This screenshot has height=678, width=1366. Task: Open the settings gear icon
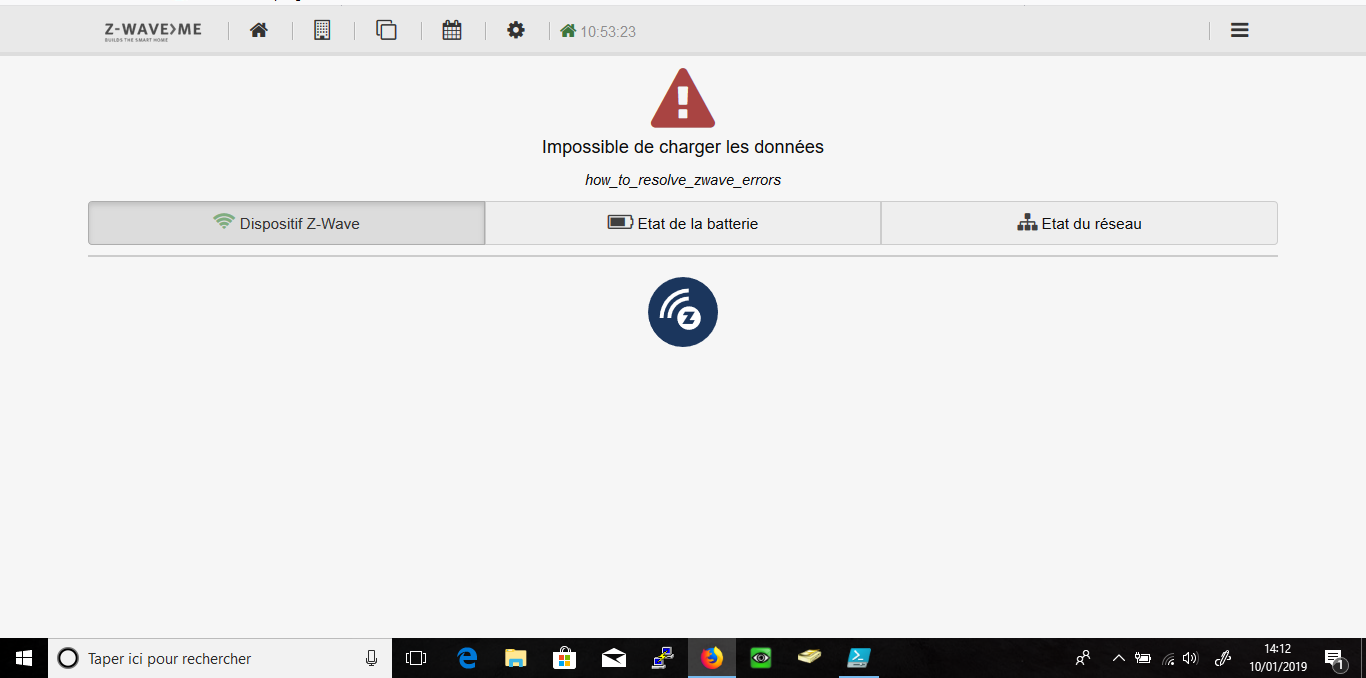(x=516, y=30)
